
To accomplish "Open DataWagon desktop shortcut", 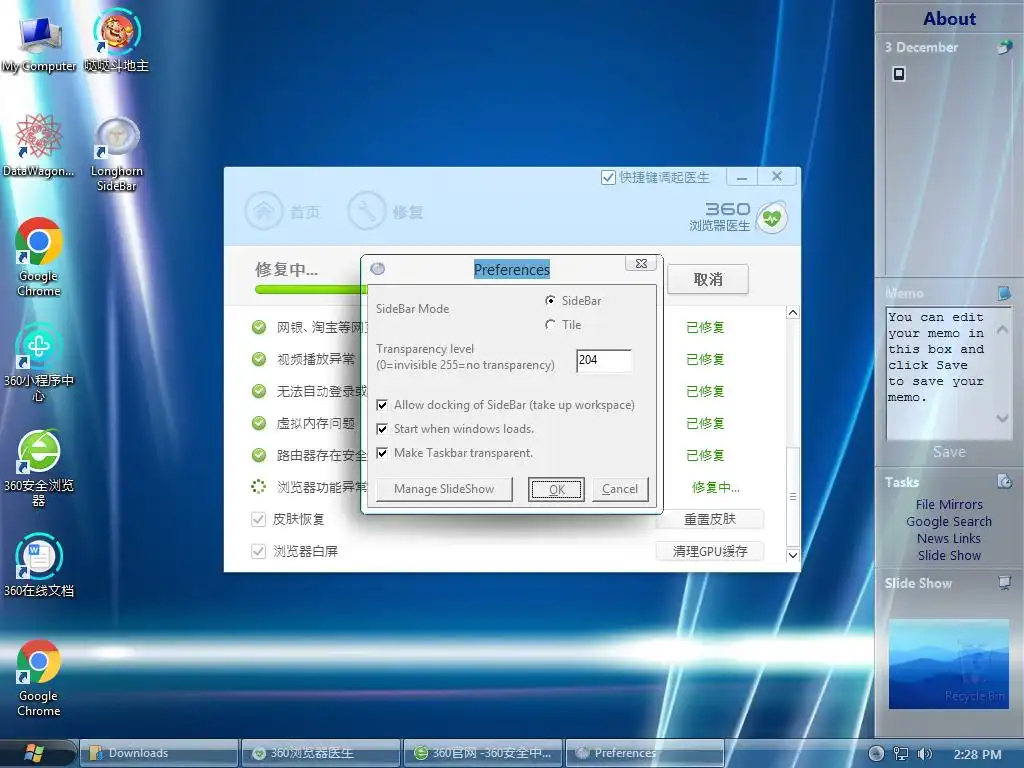I will (39, 145).
